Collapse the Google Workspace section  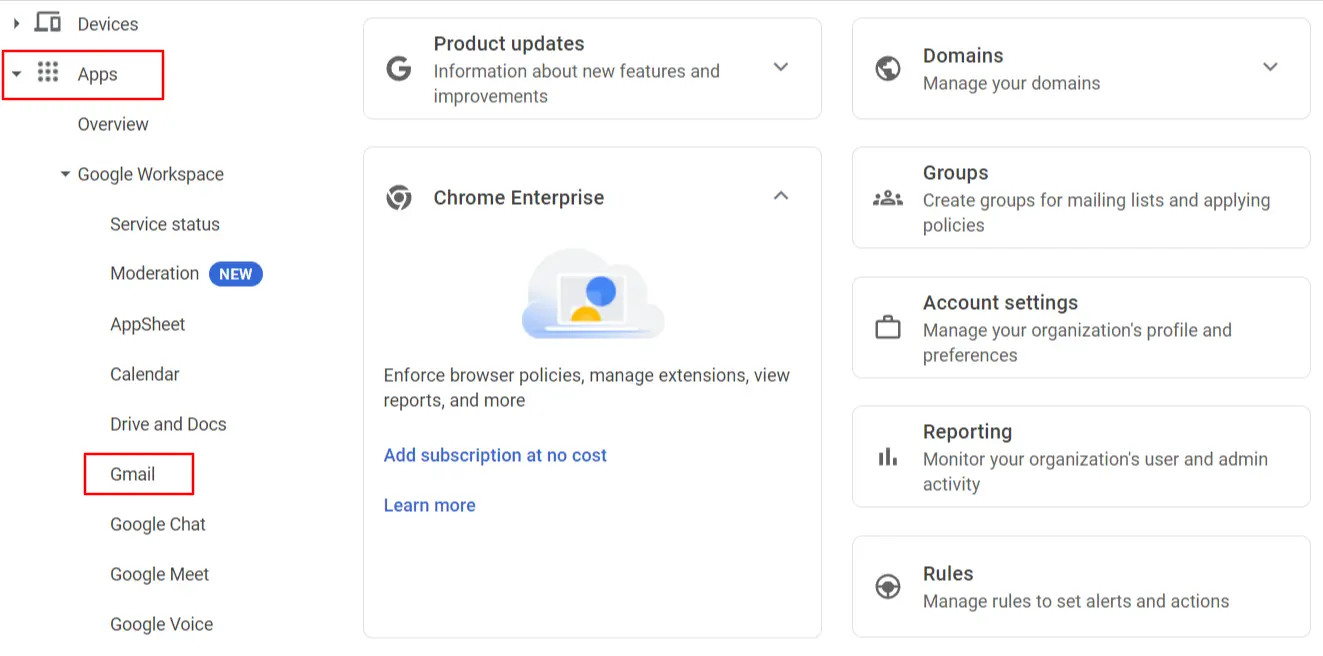pyautogui.click(x=64, y=173)
